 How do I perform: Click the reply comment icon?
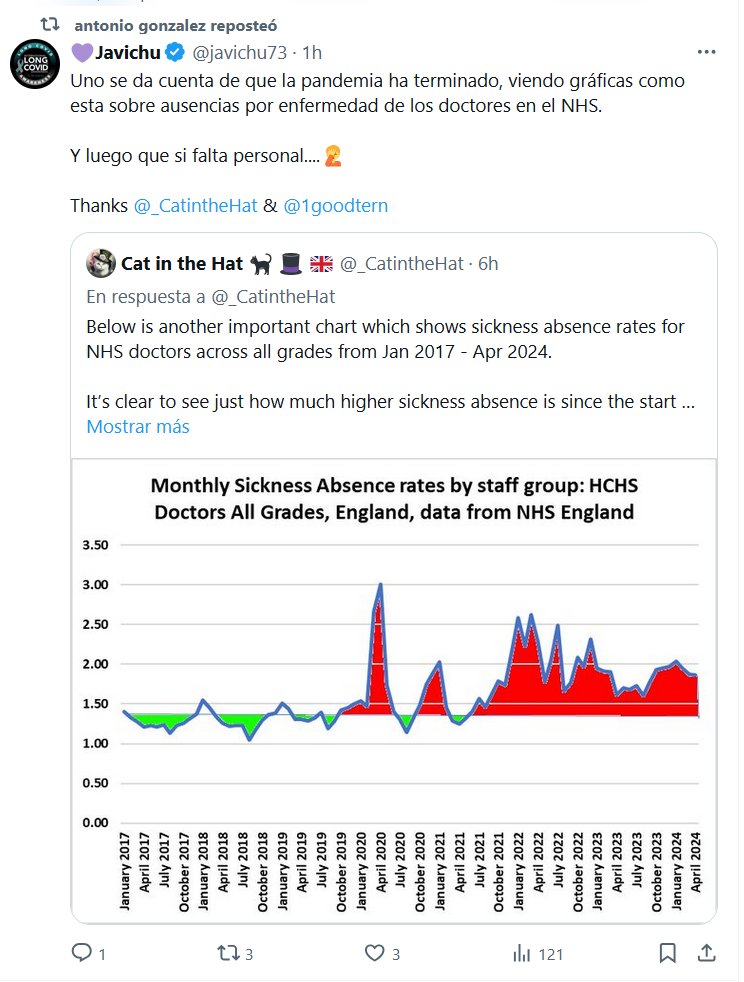click(82, 954)
